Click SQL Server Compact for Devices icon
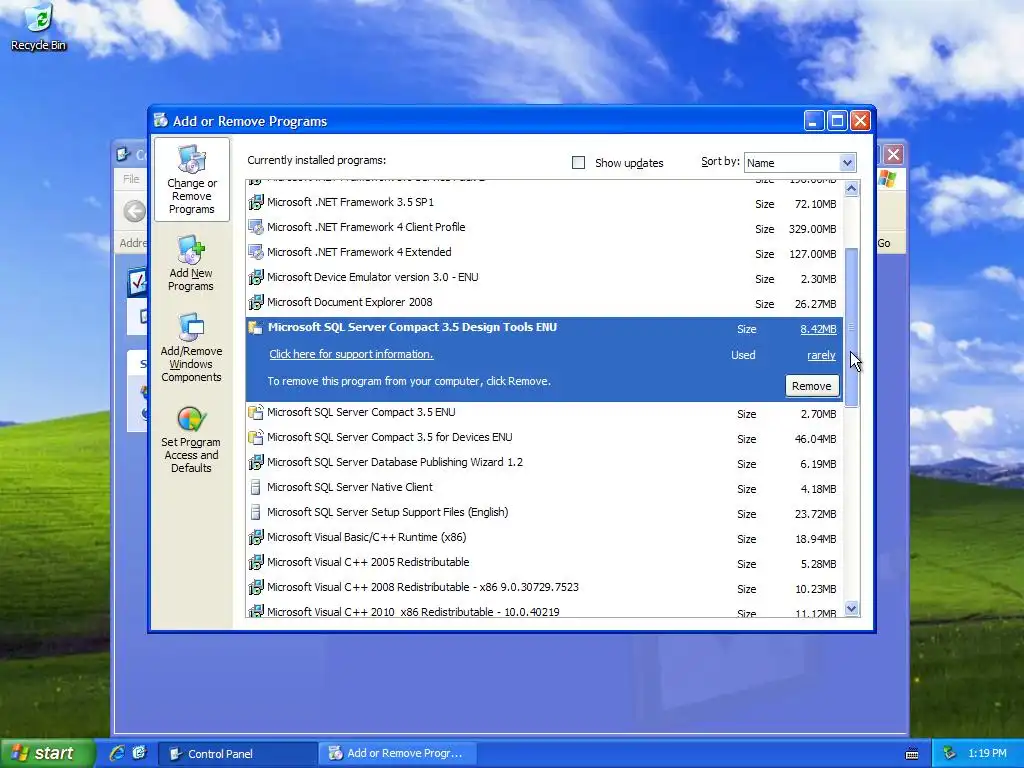The height and width of the screenshot is (768, 1024). (x=256, y=438)
